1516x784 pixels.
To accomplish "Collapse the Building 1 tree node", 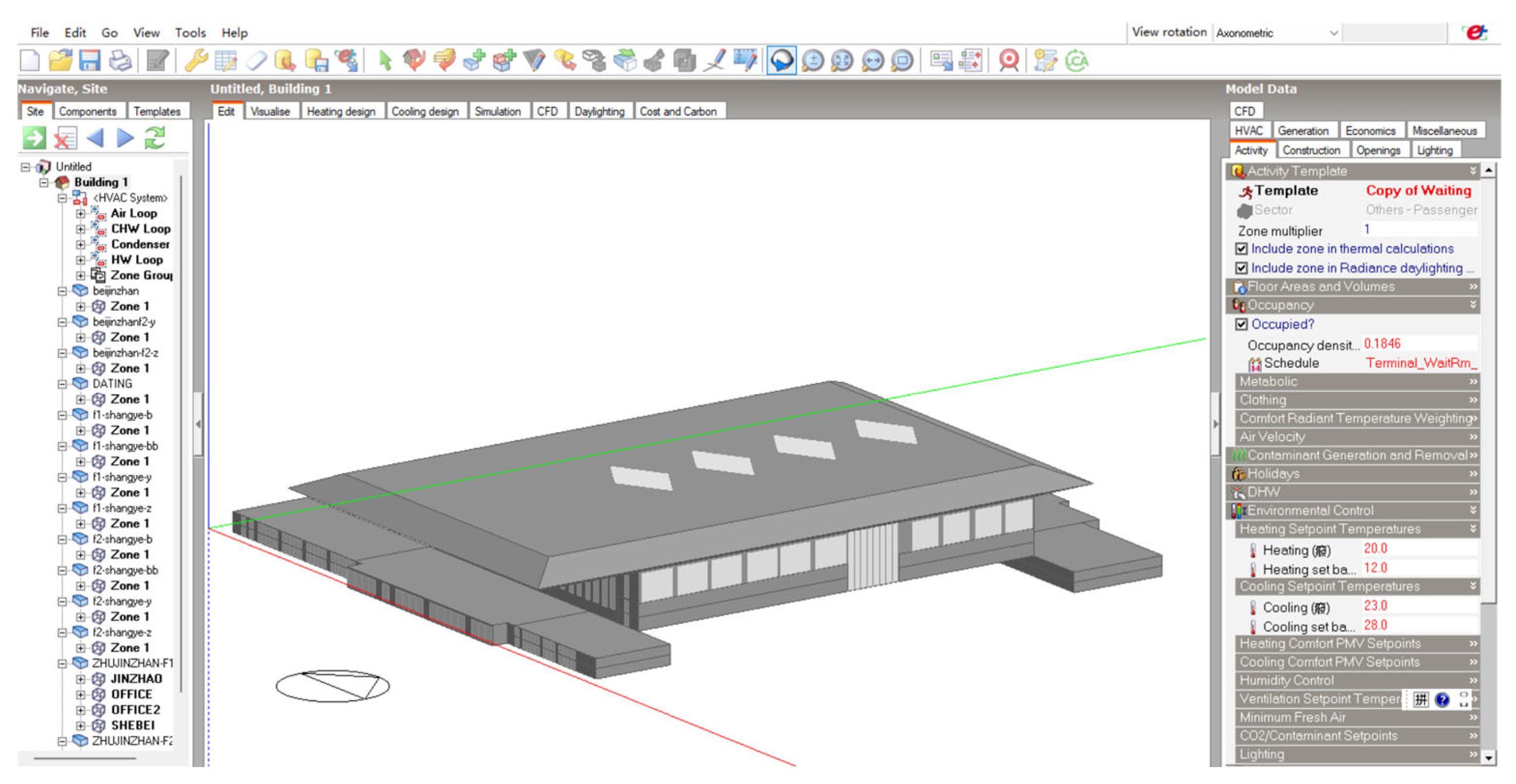I will (44, 182).
